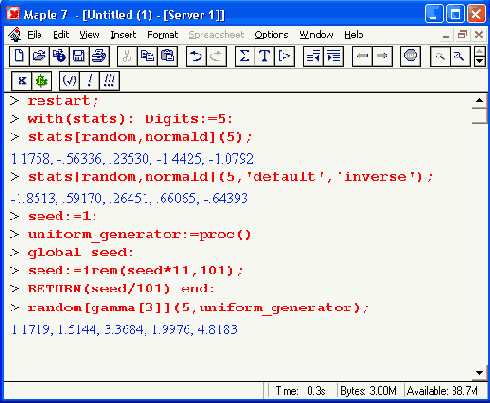This screenshot has width=490, height=403.
Task: Click the 'uniform_generator:=proc()' line
Action: click(139, 235)
